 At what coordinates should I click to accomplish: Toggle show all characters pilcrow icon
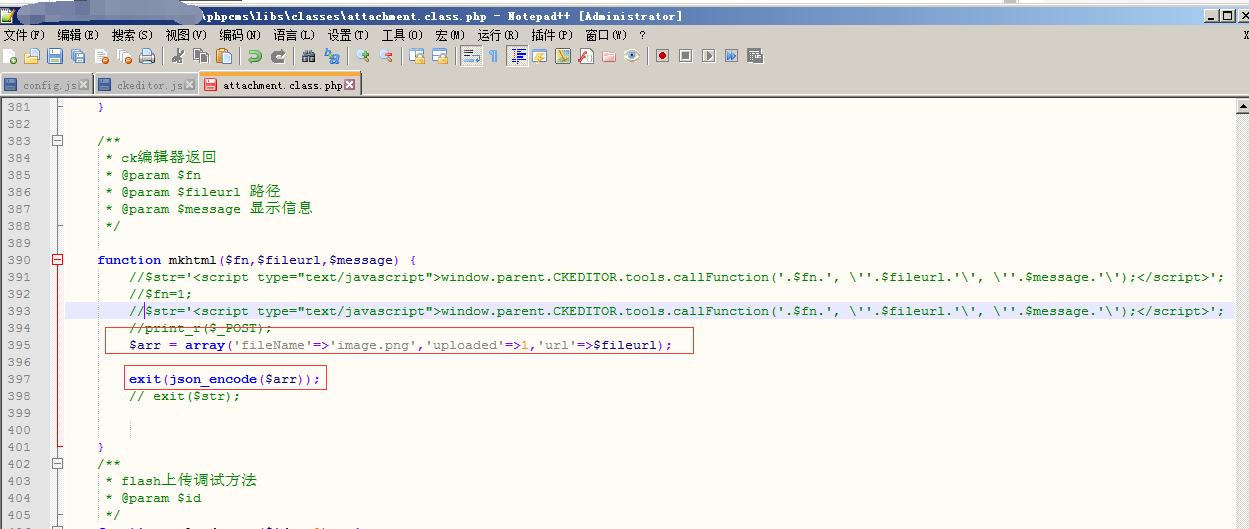[493, 56]
